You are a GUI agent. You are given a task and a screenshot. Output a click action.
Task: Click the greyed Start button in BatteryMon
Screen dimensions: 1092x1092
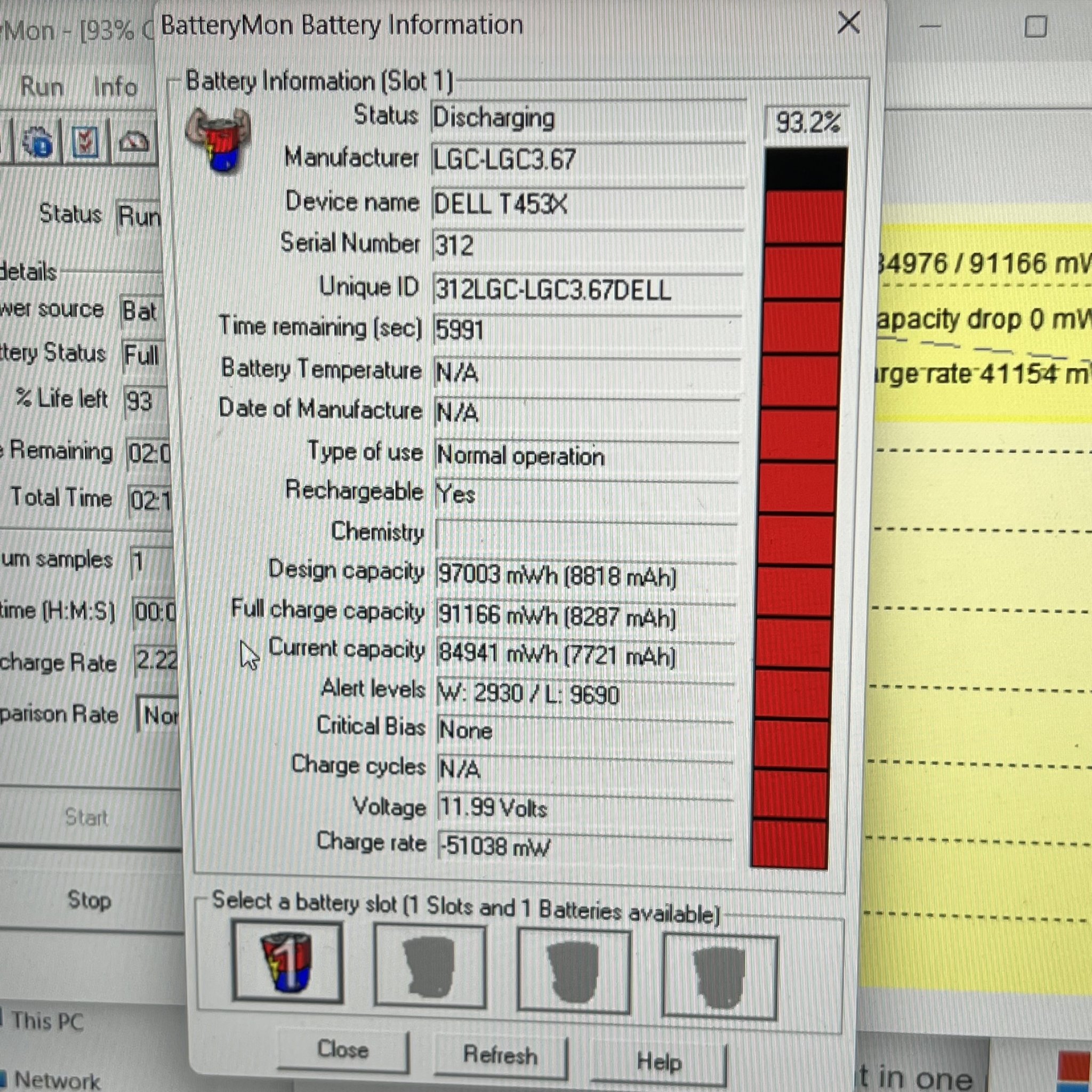(x=86, y=817)
